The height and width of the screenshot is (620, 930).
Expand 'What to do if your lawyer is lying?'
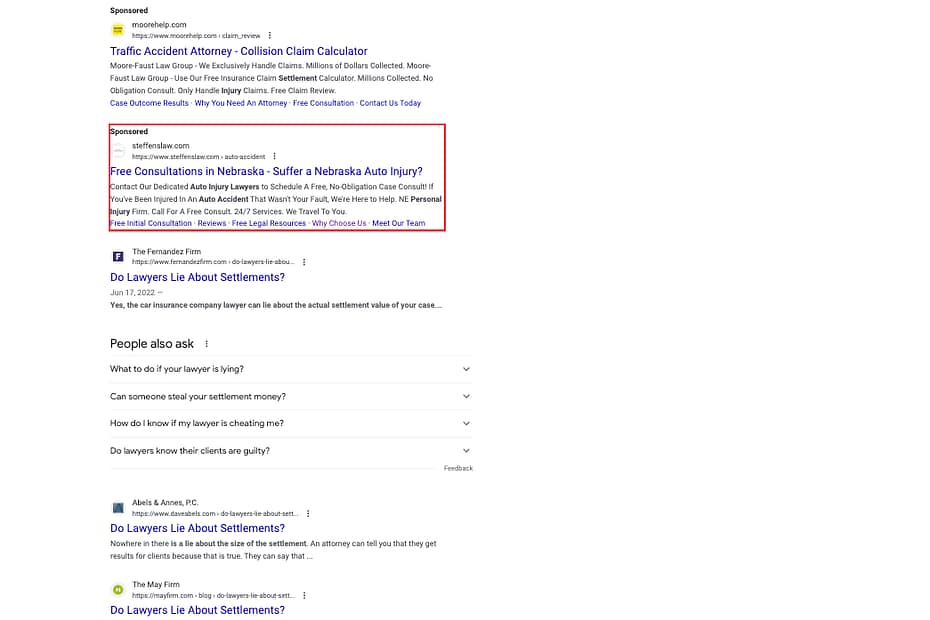(291, 369)
